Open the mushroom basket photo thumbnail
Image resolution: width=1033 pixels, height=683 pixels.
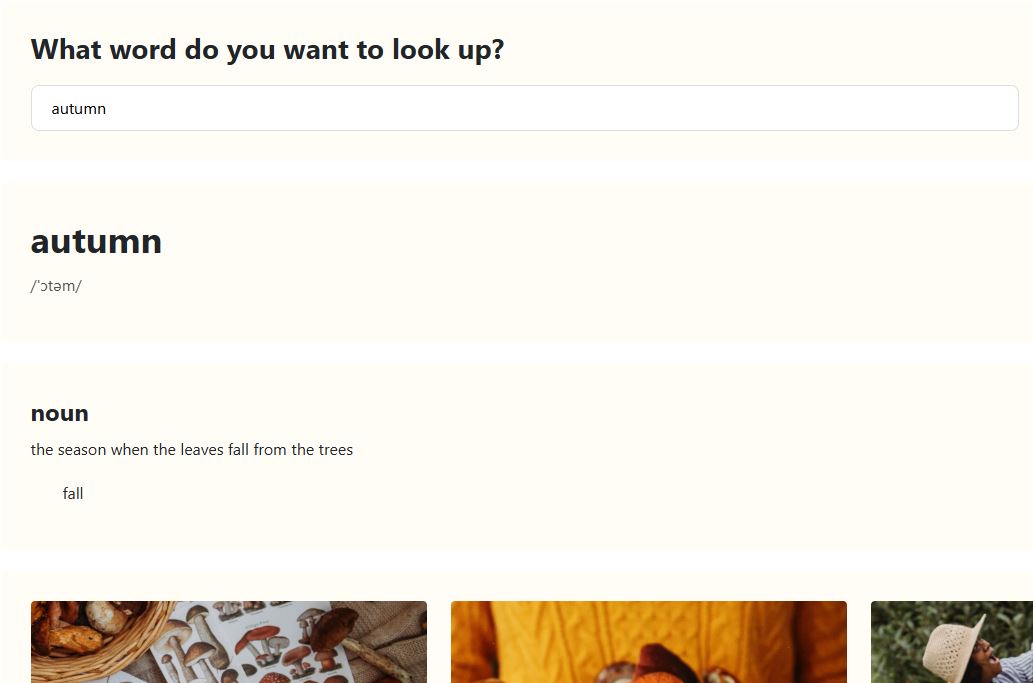229,642
